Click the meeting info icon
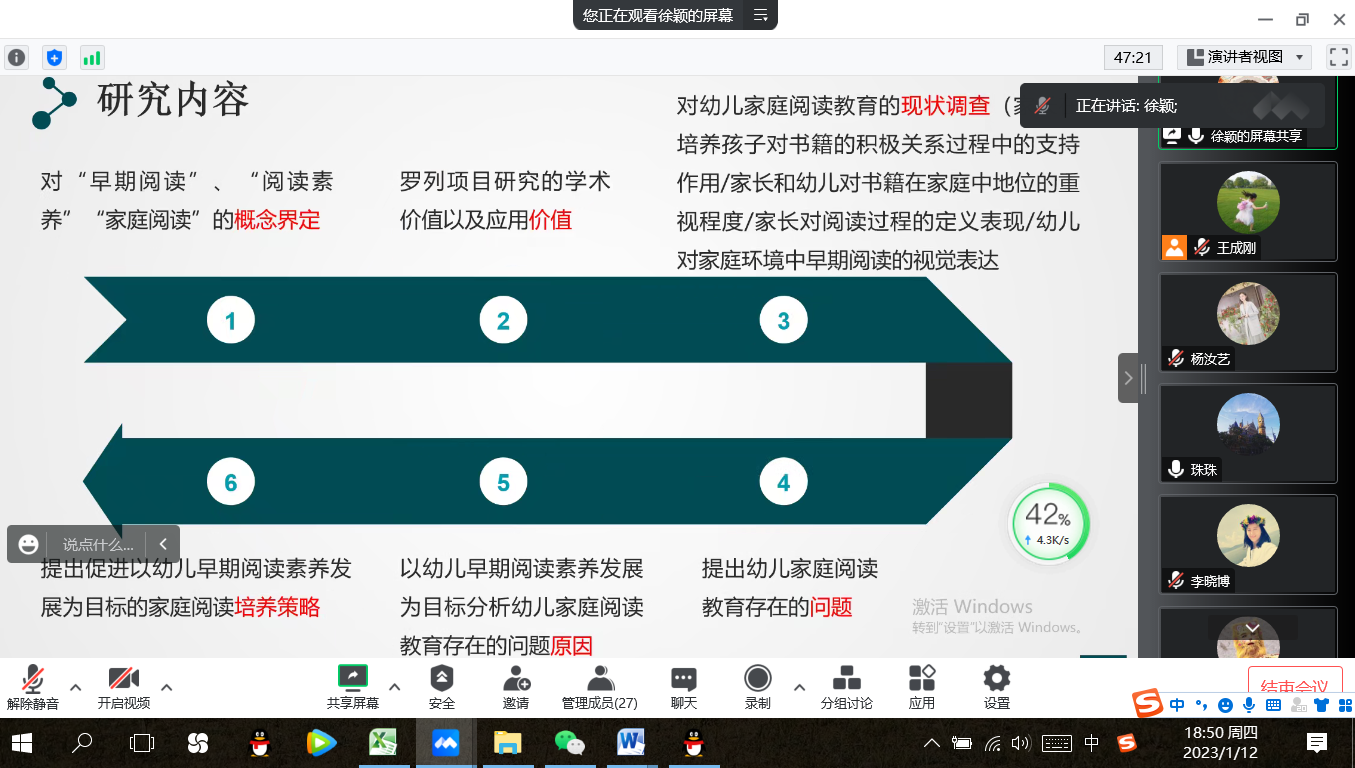Screen dimensions: 1355x768 16,57
